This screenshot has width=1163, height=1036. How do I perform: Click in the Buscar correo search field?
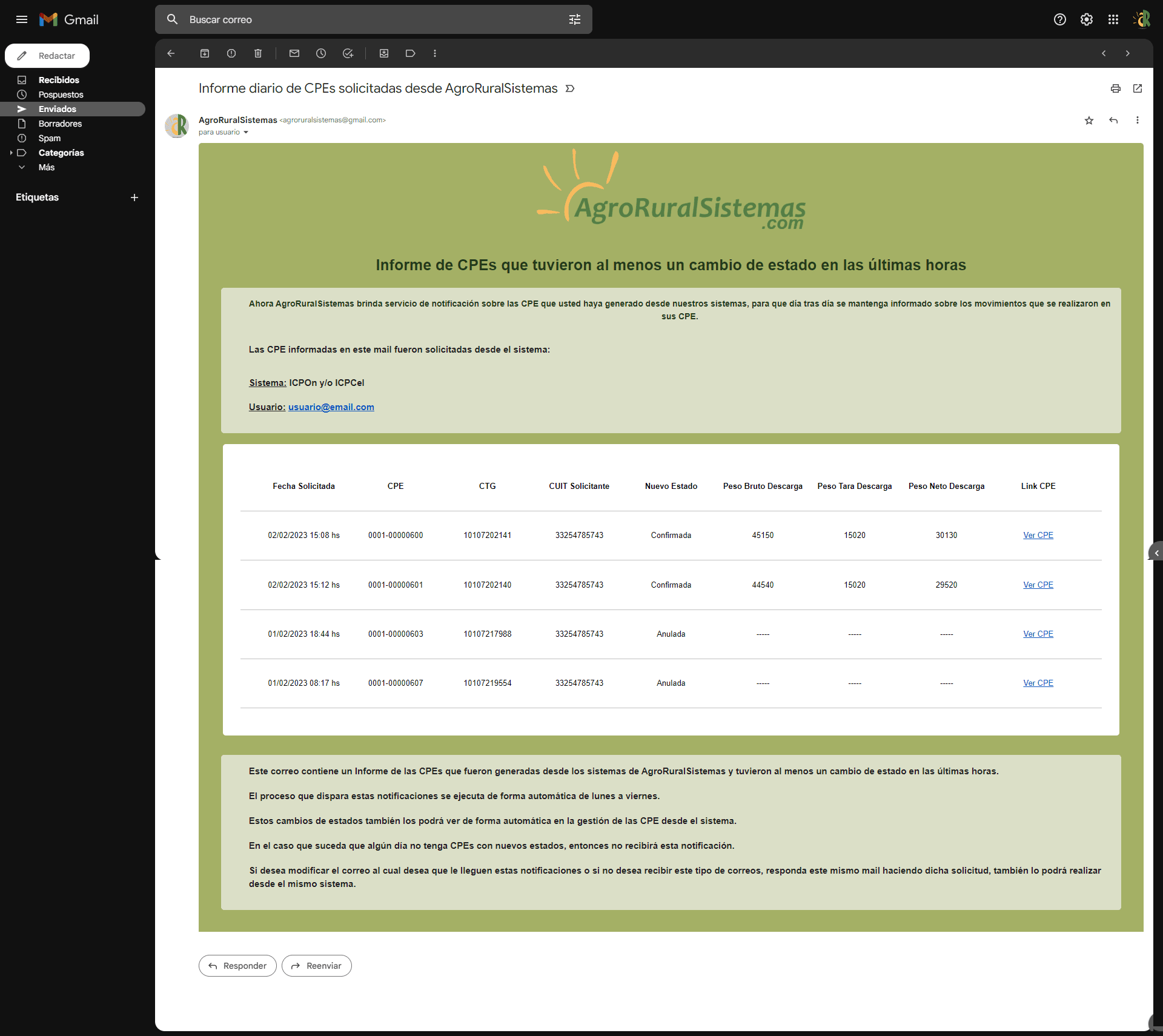coord(374,19)
